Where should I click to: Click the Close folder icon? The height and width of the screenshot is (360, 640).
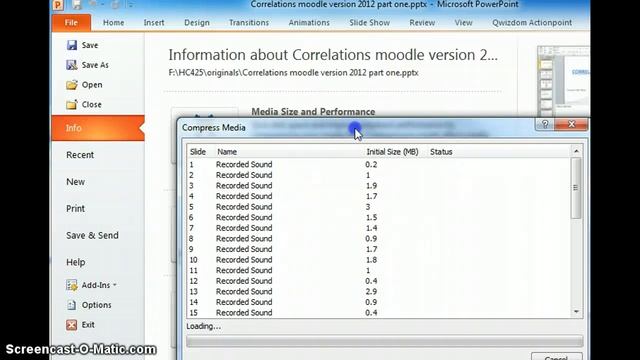pos(72,104)
